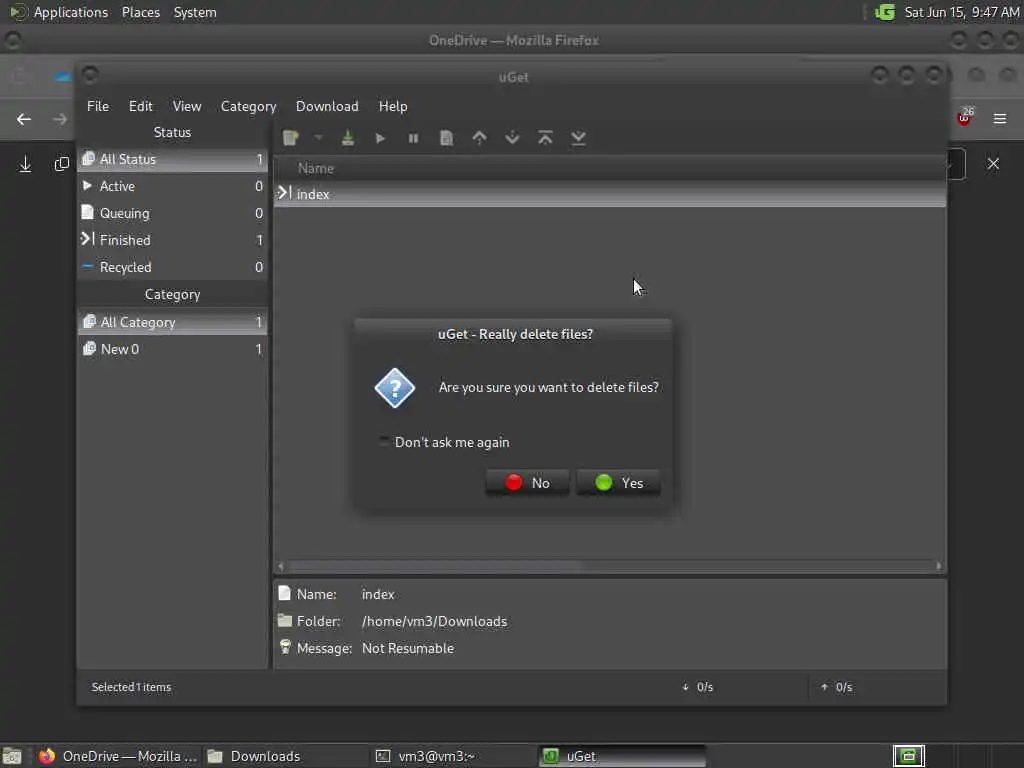Move download to top icon
Screen dimensions: 1024x768
[x=545, y=138]
